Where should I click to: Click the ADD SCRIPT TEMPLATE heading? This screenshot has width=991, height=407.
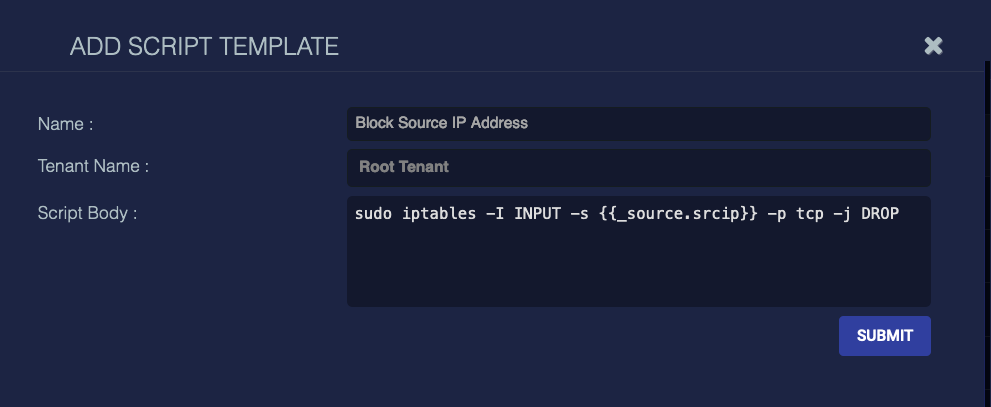point(204,47)
